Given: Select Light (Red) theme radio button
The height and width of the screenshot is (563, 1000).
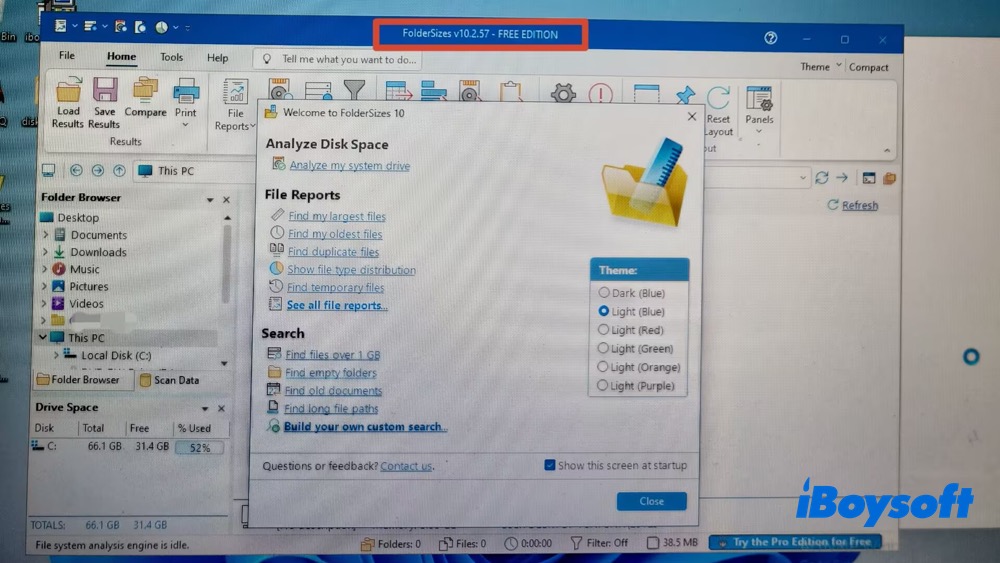Looking at the screenshot, I should (603, 330).
